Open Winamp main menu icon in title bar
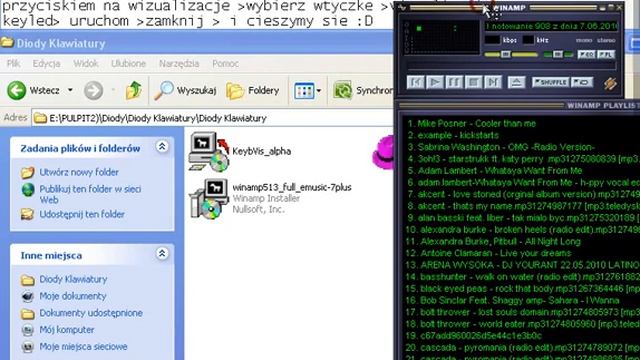The width and height of the screenshot is (640, 360). coord(403,7)
